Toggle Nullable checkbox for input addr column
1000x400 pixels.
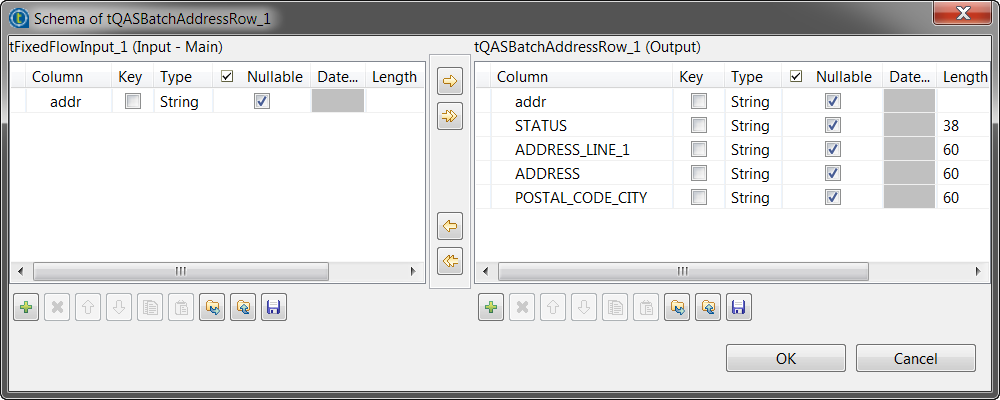pos(261,101)
